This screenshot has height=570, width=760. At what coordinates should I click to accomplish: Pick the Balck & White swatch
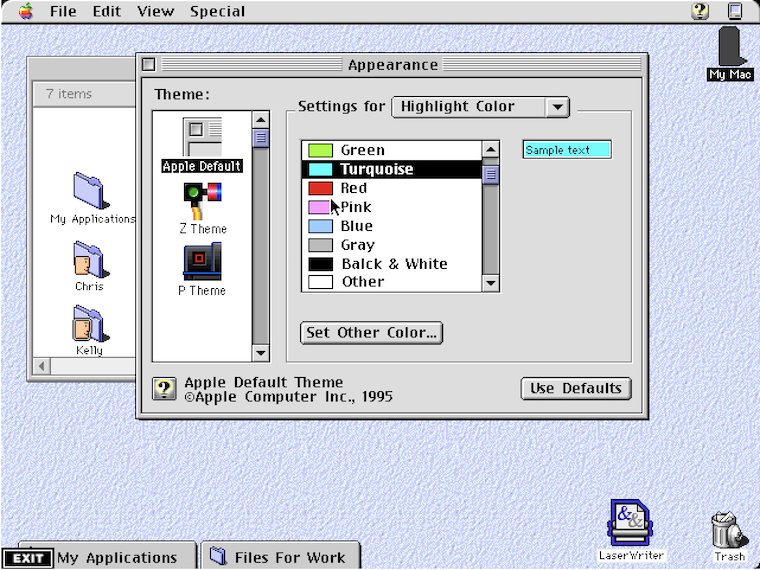[x=320, y=264]
